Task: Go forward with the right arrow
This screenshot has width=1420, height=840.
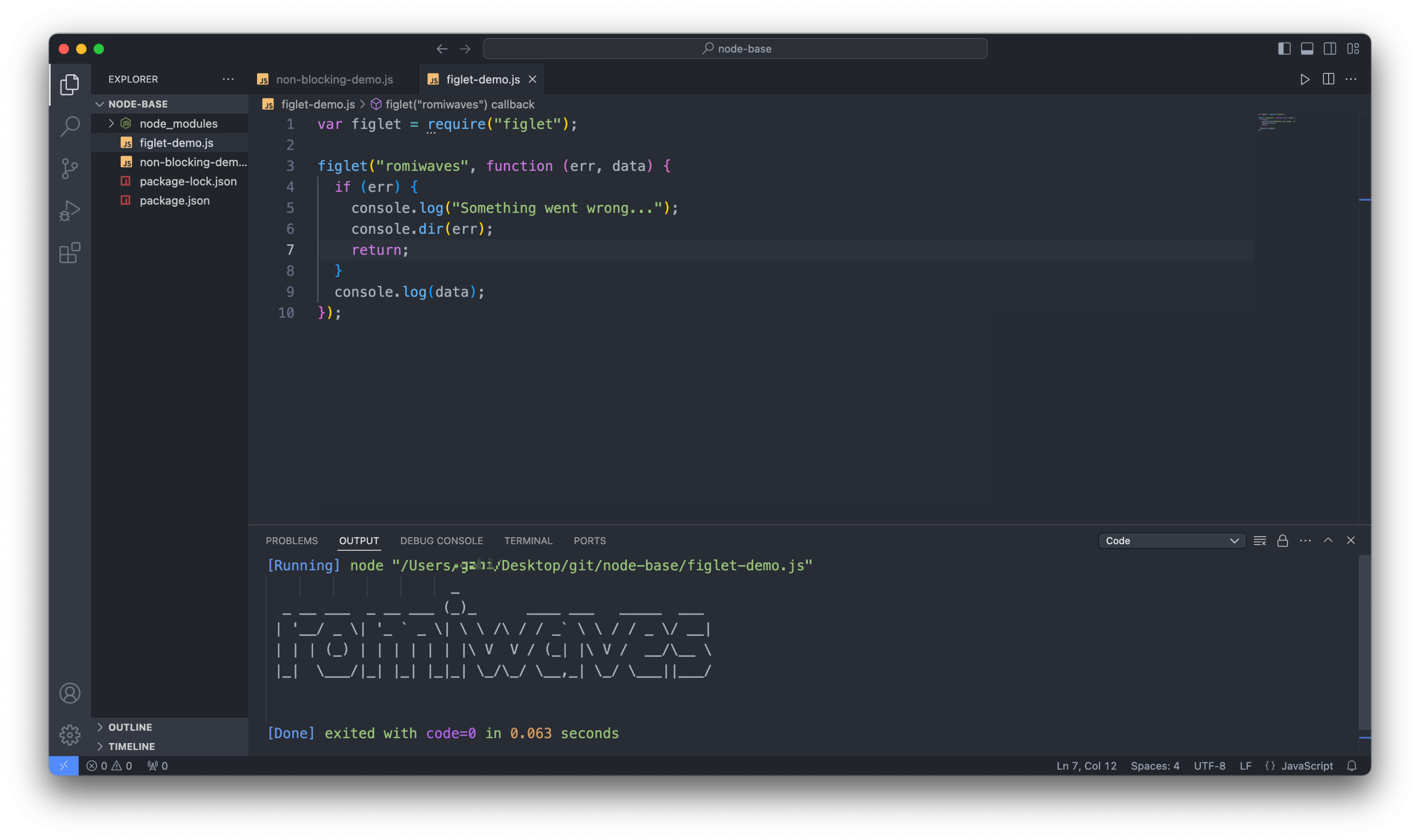Action: tap(465, 49)
